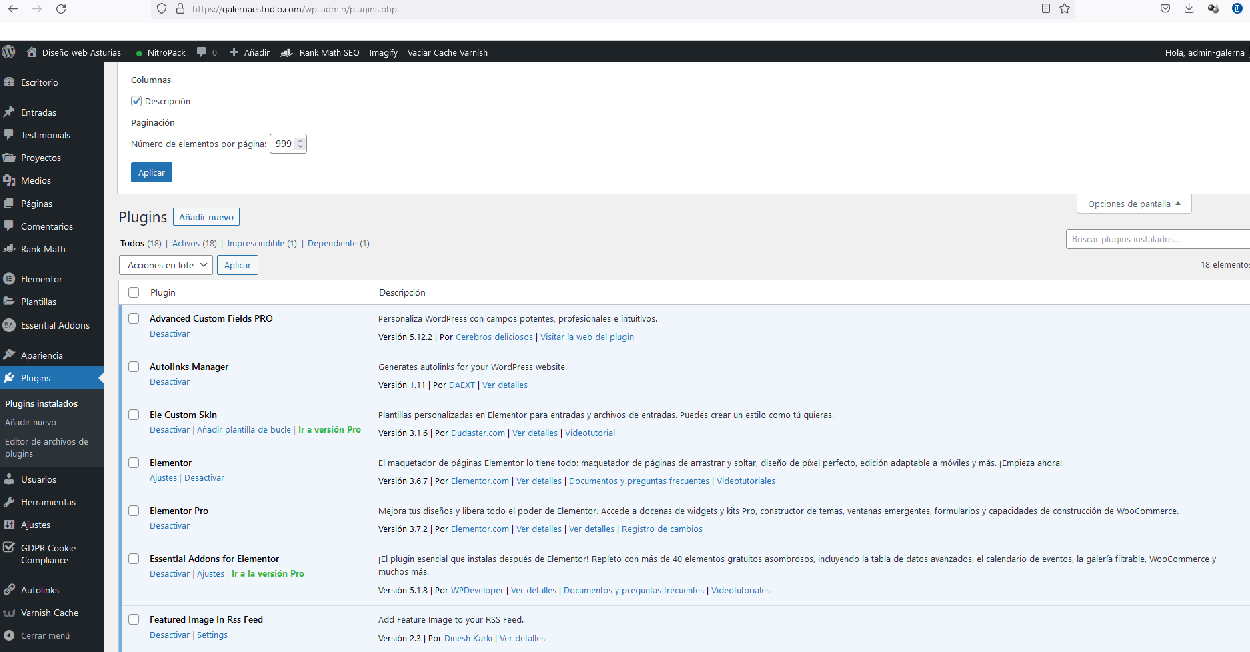Click the padlock icon in the address bar

click(x=180, y=8)
